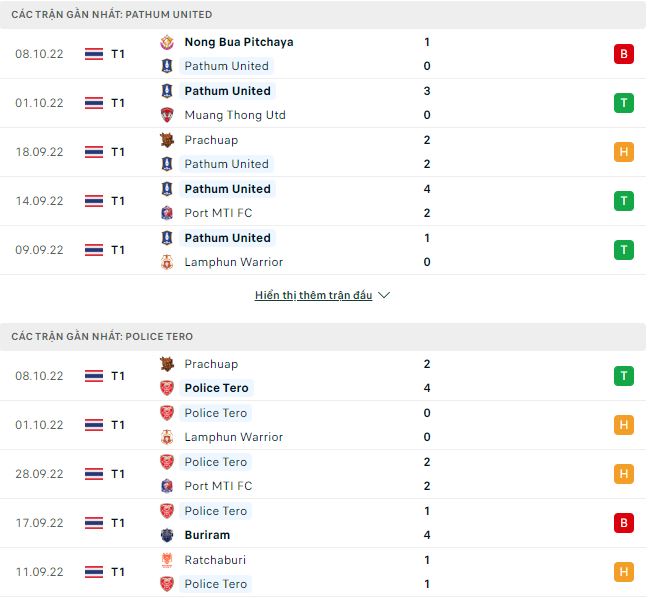Click Port MTI FC crest in Pathum section
Screen dimensions: 653x598
pyautogui.click(x=167, y=213)
